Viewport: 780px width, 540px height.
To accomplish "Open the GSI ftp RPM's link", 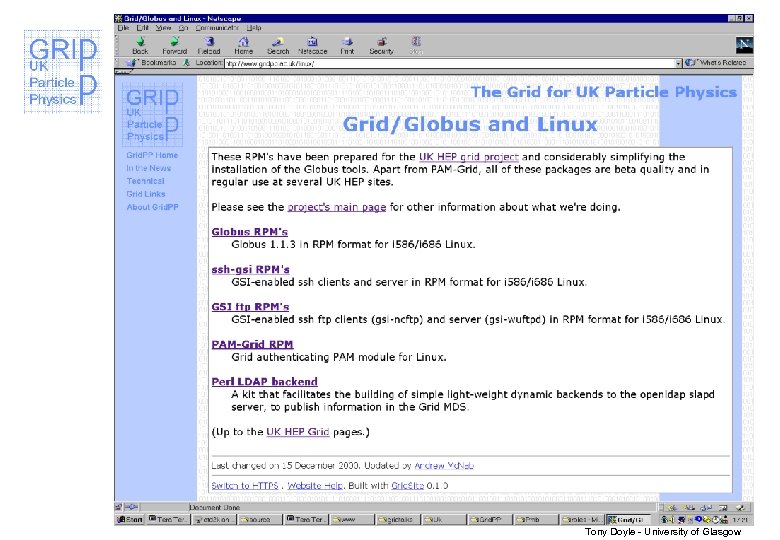I will (x=250, y=307).
